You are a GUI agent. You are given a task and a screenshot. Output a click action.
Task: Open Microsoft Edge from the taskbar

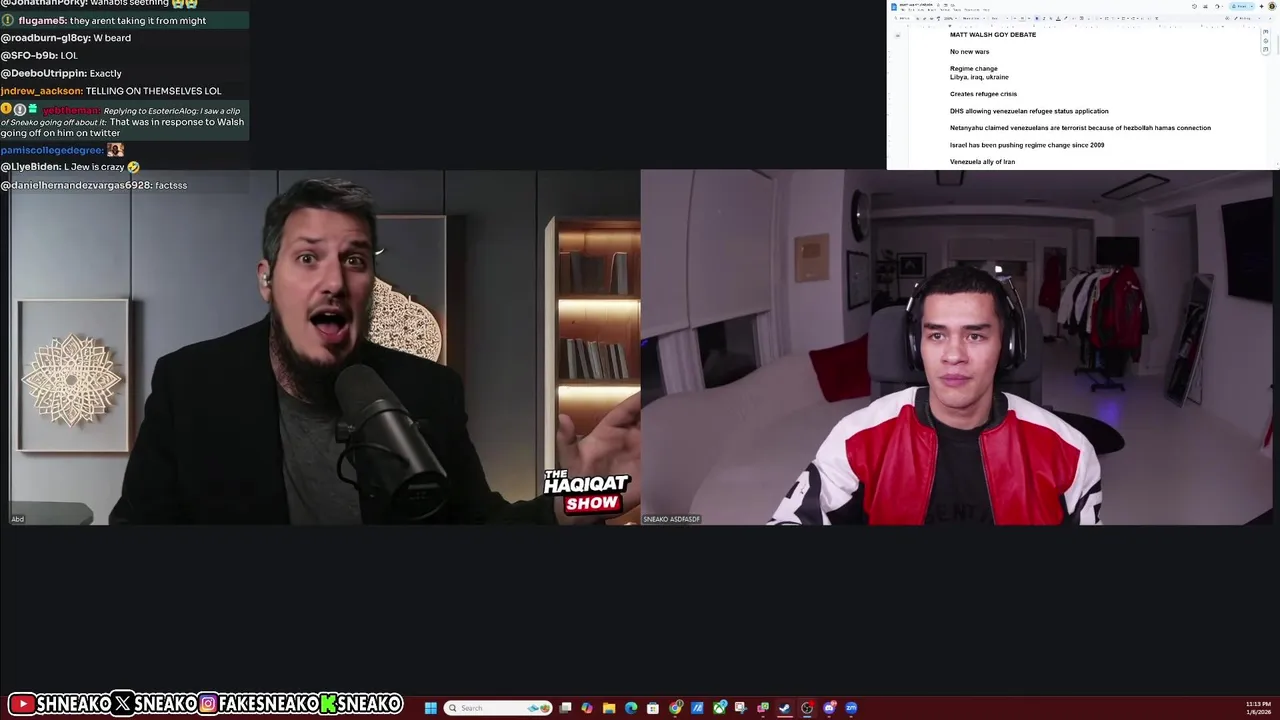pyautogui.click(x=631, y=708)
